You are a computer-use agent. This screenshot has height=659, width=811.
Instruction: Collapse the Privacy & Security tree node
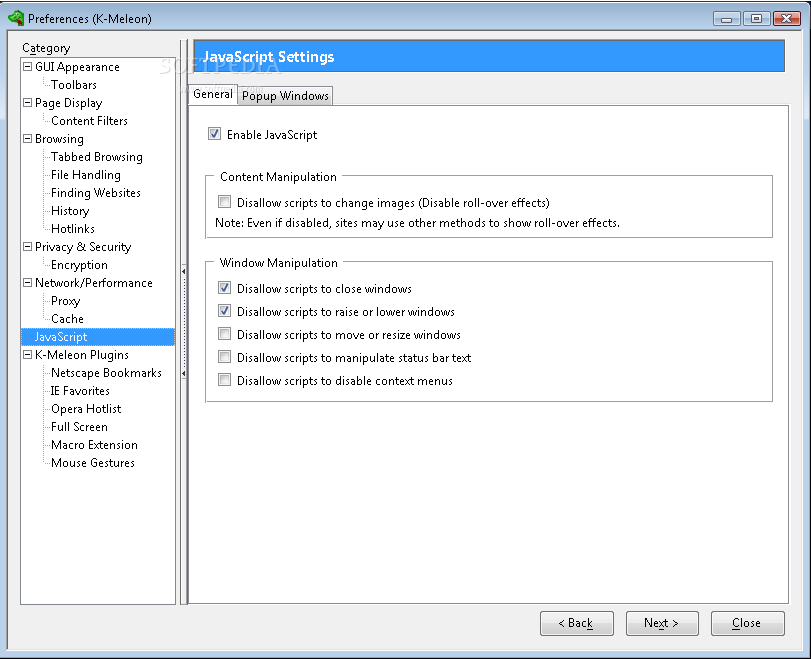(x=27, y=247)
